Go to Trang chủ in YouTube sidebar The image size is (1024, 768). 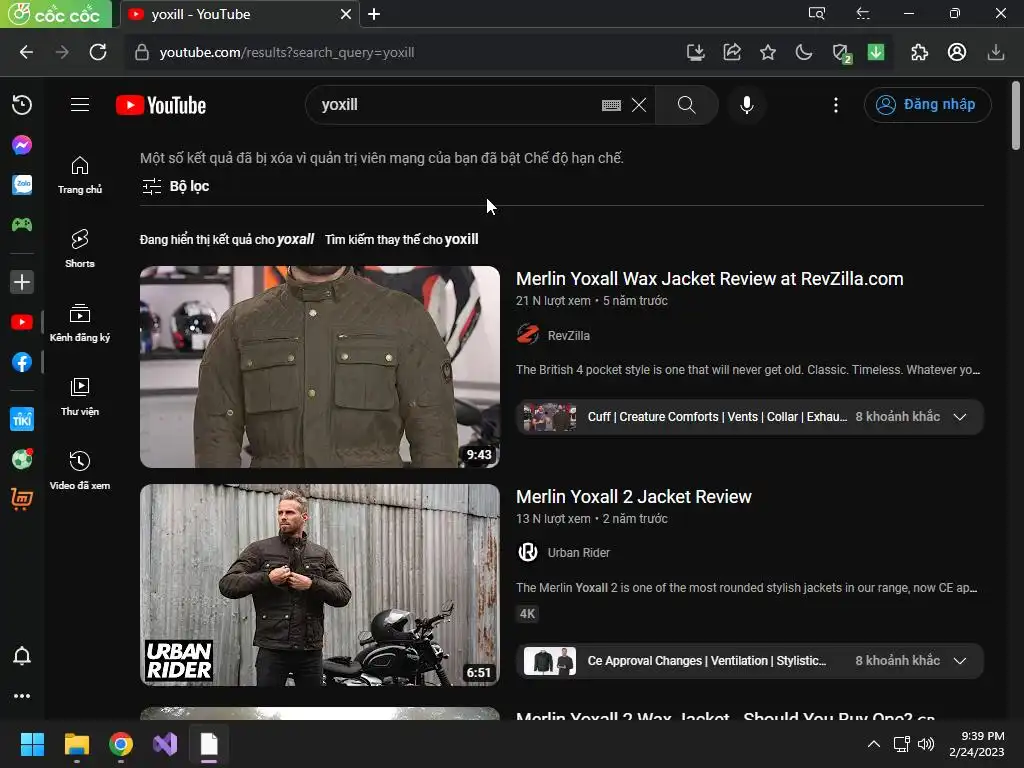pos(80,175)
